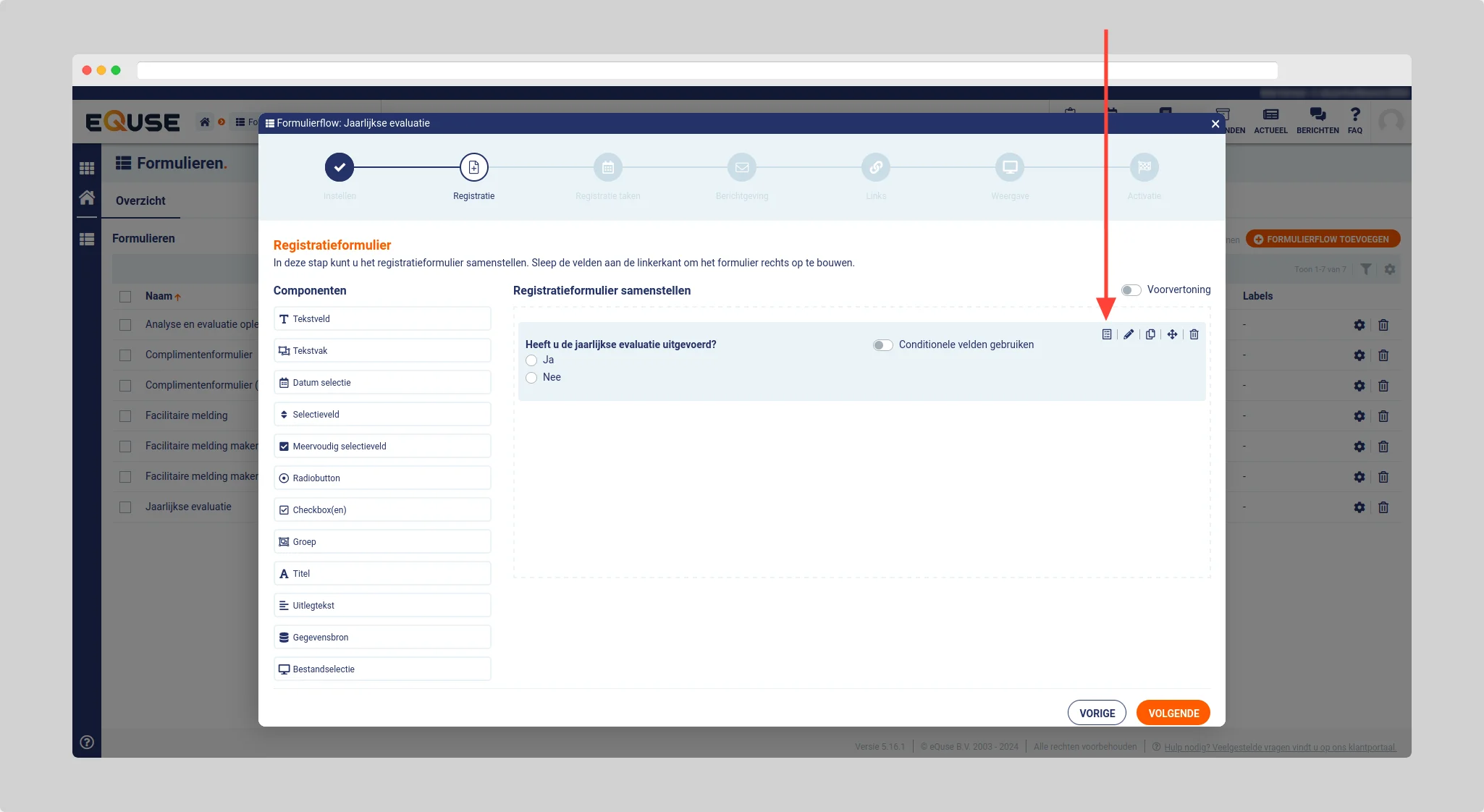Image resolution: width=1484 pixels, height=812 pixels.
Task: Open Berichten chat icon in top bar
Action: pyautogui.click(x=1318, y=119)
